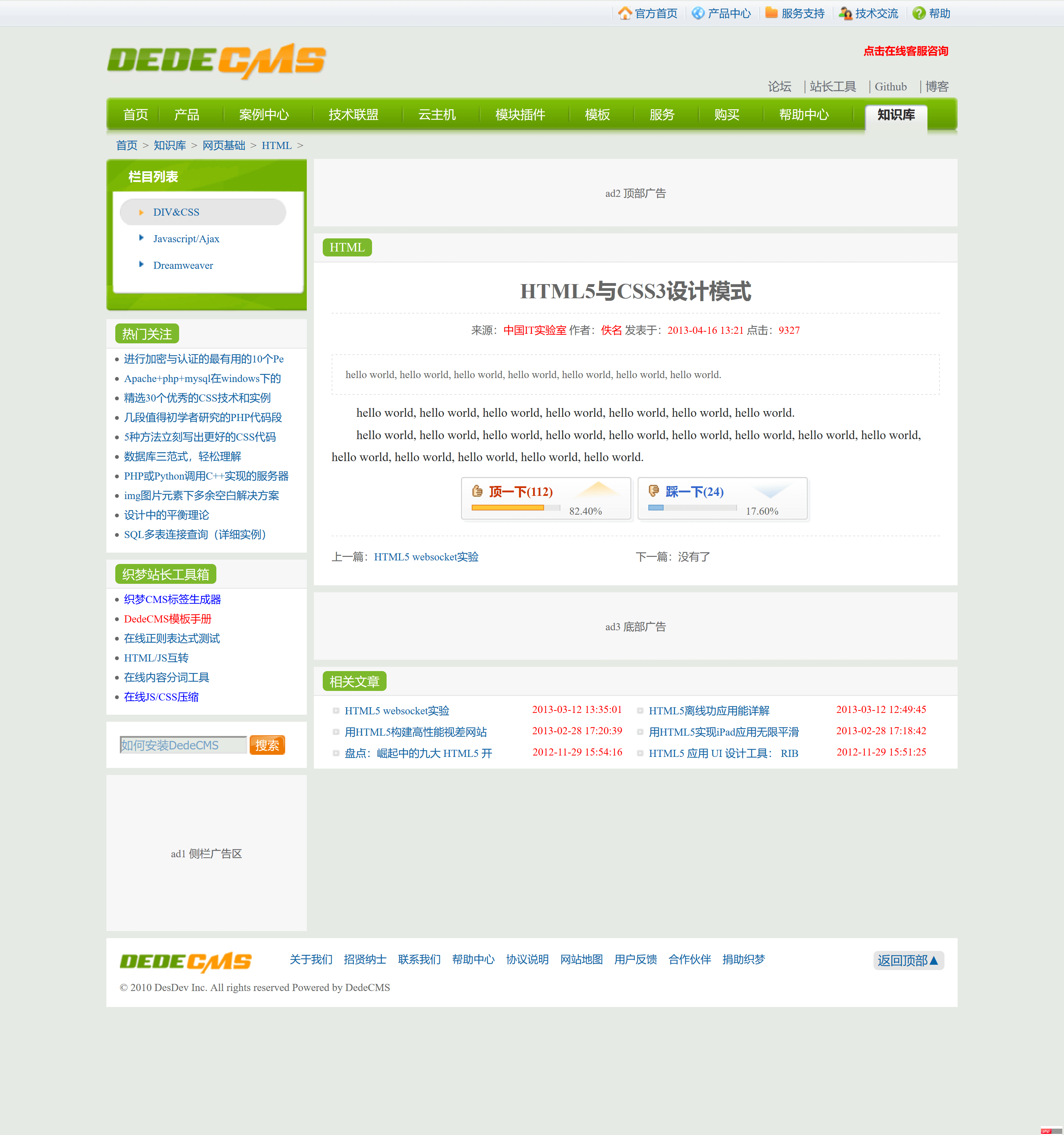Click the blue arrow beside Javascript/Ajax
The width and height of the screenshot is (1064, 1135).
pyautogui.click(x=141, y=238)
